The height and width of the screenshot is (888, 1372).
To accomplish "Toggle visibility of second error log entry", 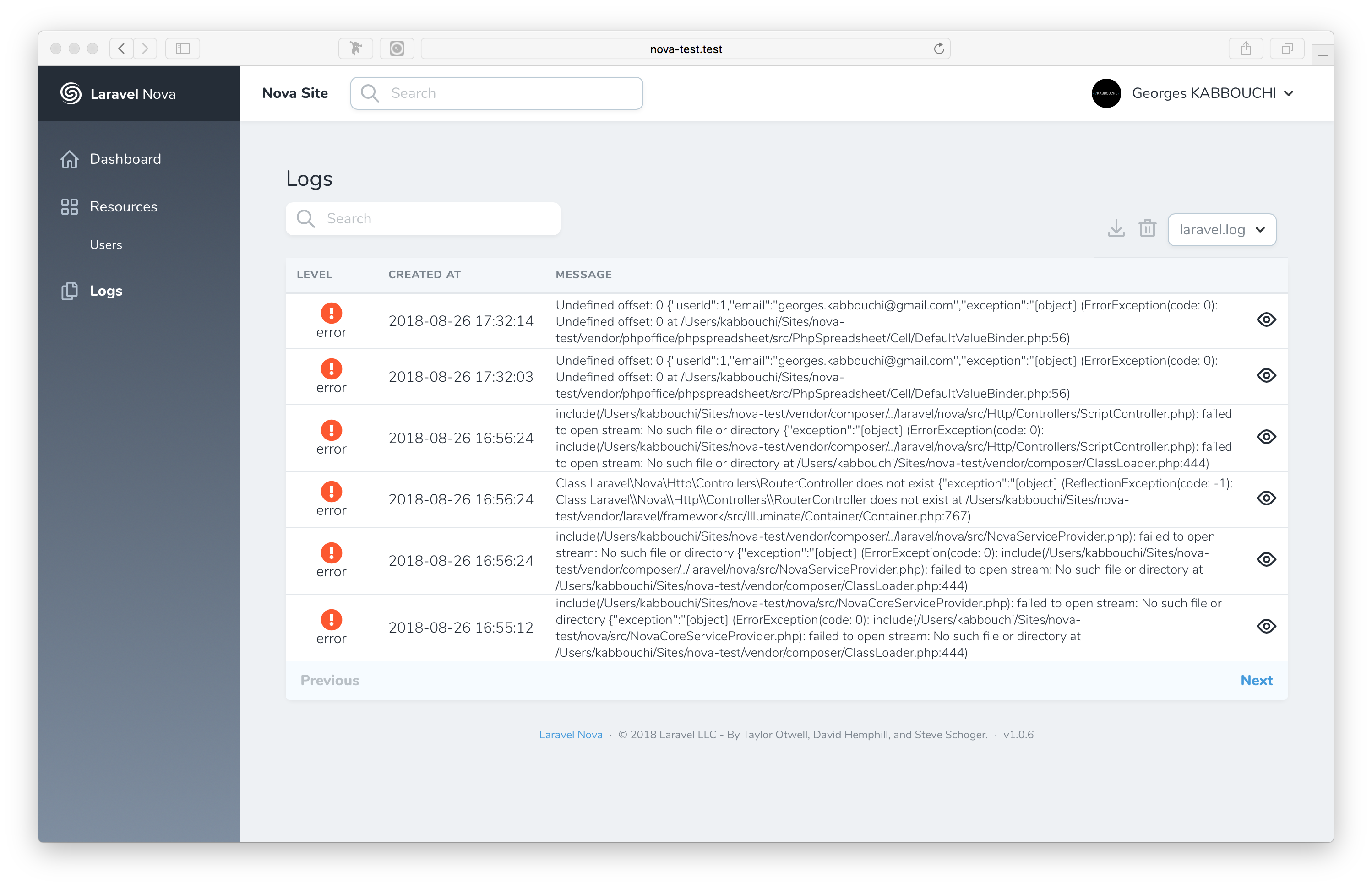I will [1265, 376].
